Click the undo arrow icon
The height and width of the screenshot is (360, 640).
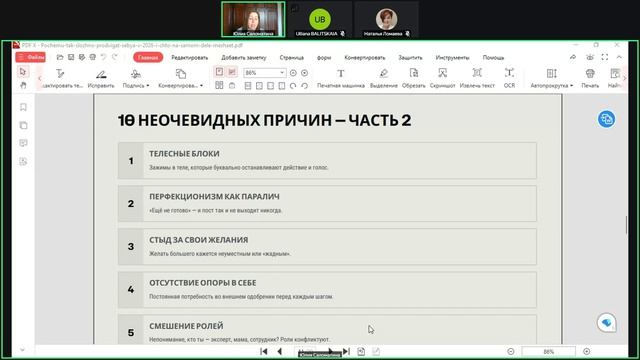pos(104,57)
